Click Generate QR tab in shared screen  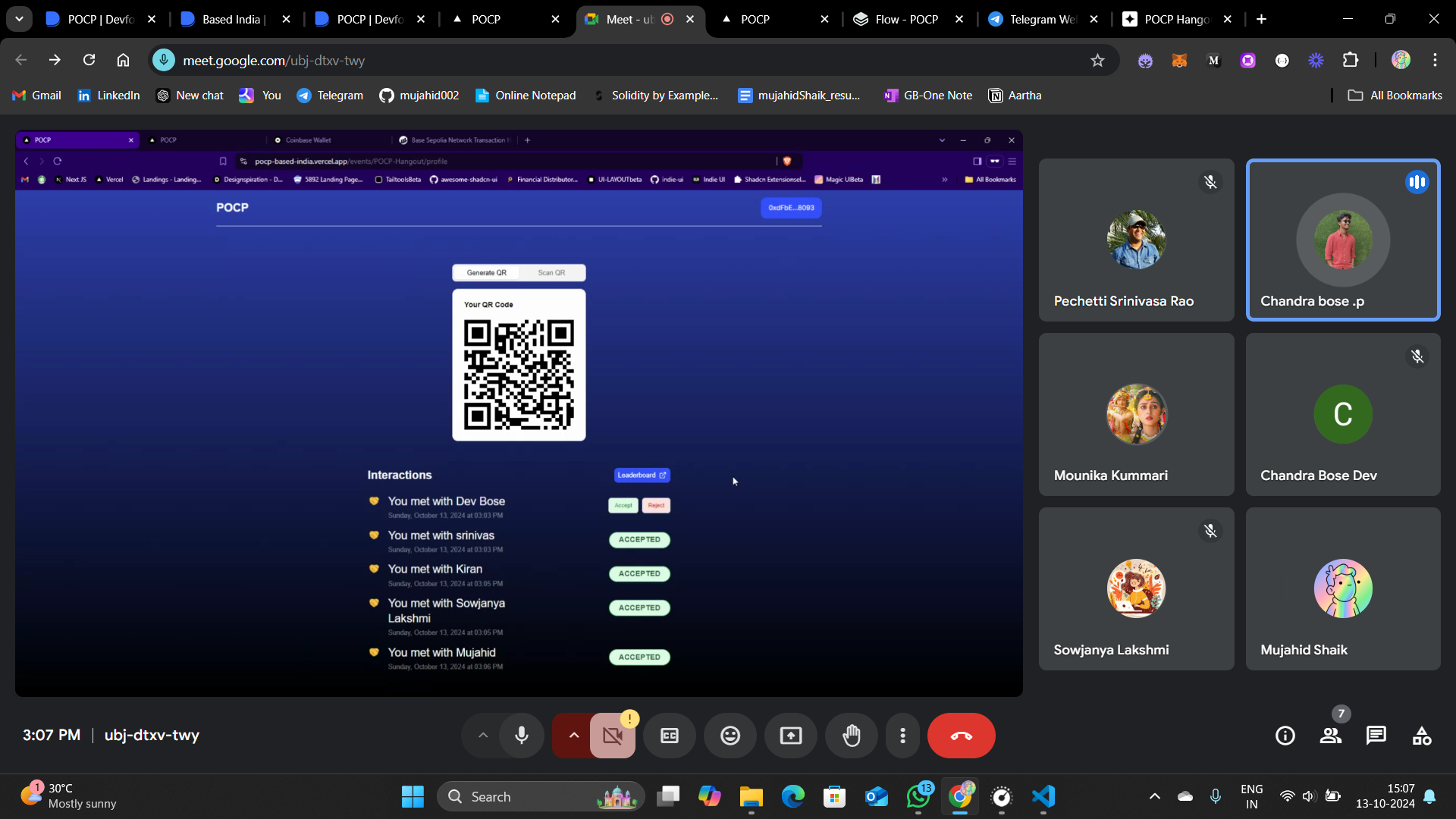tap(486, 273)
